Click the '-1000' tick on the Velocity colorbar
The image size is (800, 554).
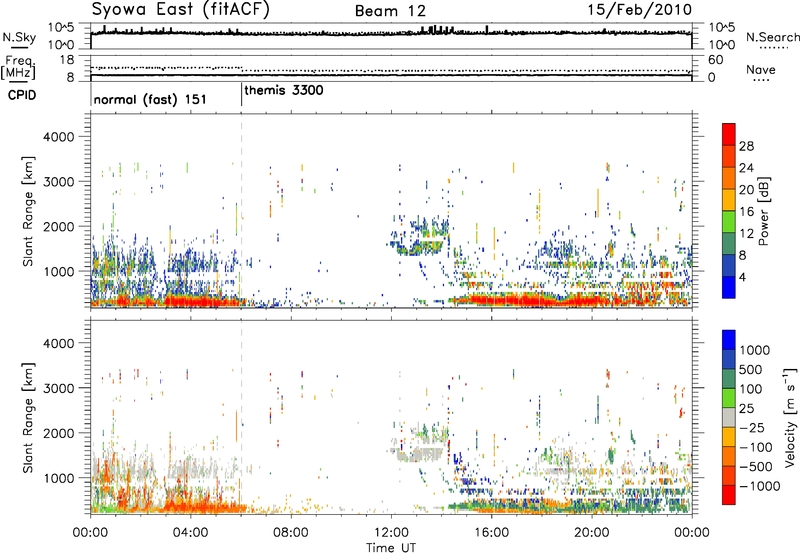click(x=760, y=486)
